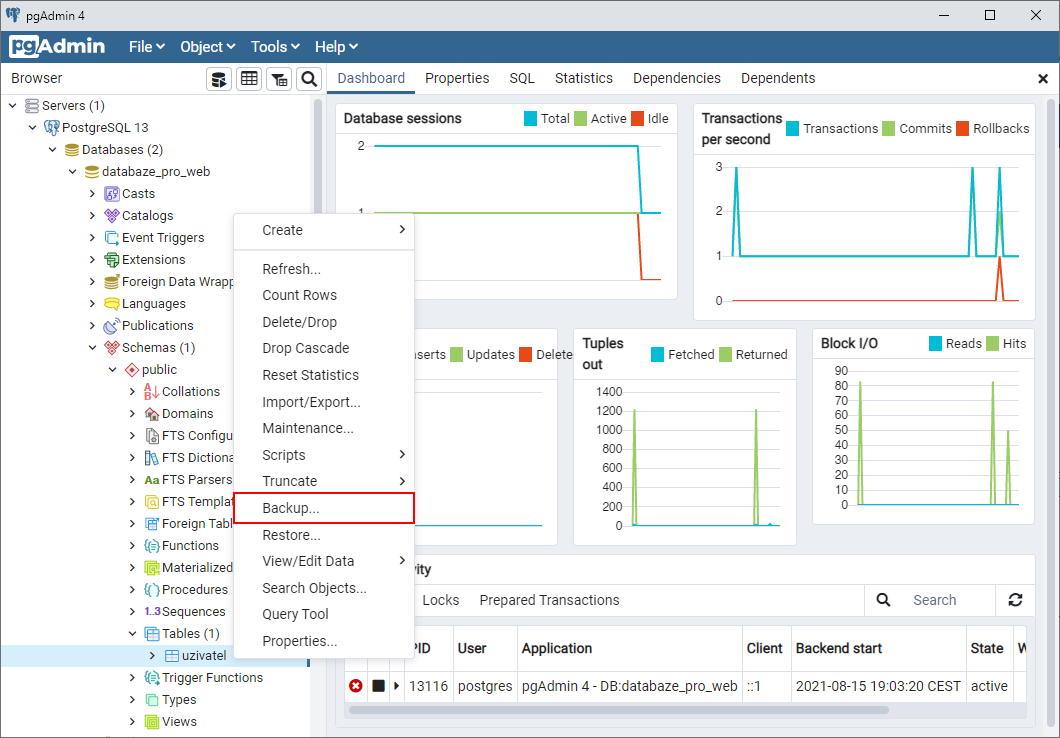The height and width of the screenshot is (738, 1060).
Task: Select the PostgreSQL 13 server node
Action: tap(104, 128)
